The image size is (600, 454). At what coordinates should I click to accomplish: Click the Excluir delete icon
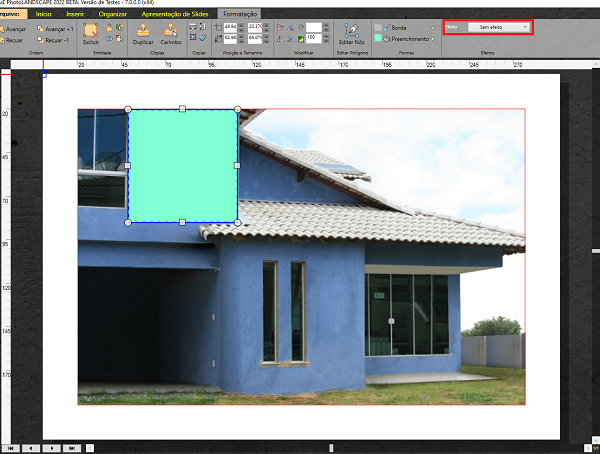(91, 34)
